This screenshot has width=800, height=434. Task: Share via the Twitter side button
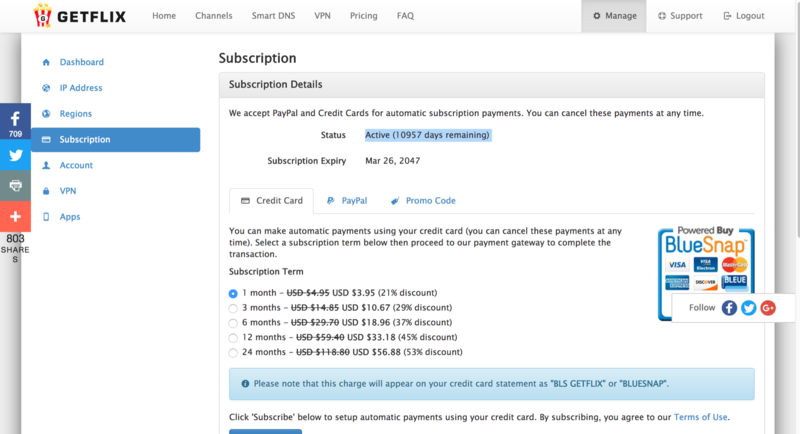click(x=15, y=155)
